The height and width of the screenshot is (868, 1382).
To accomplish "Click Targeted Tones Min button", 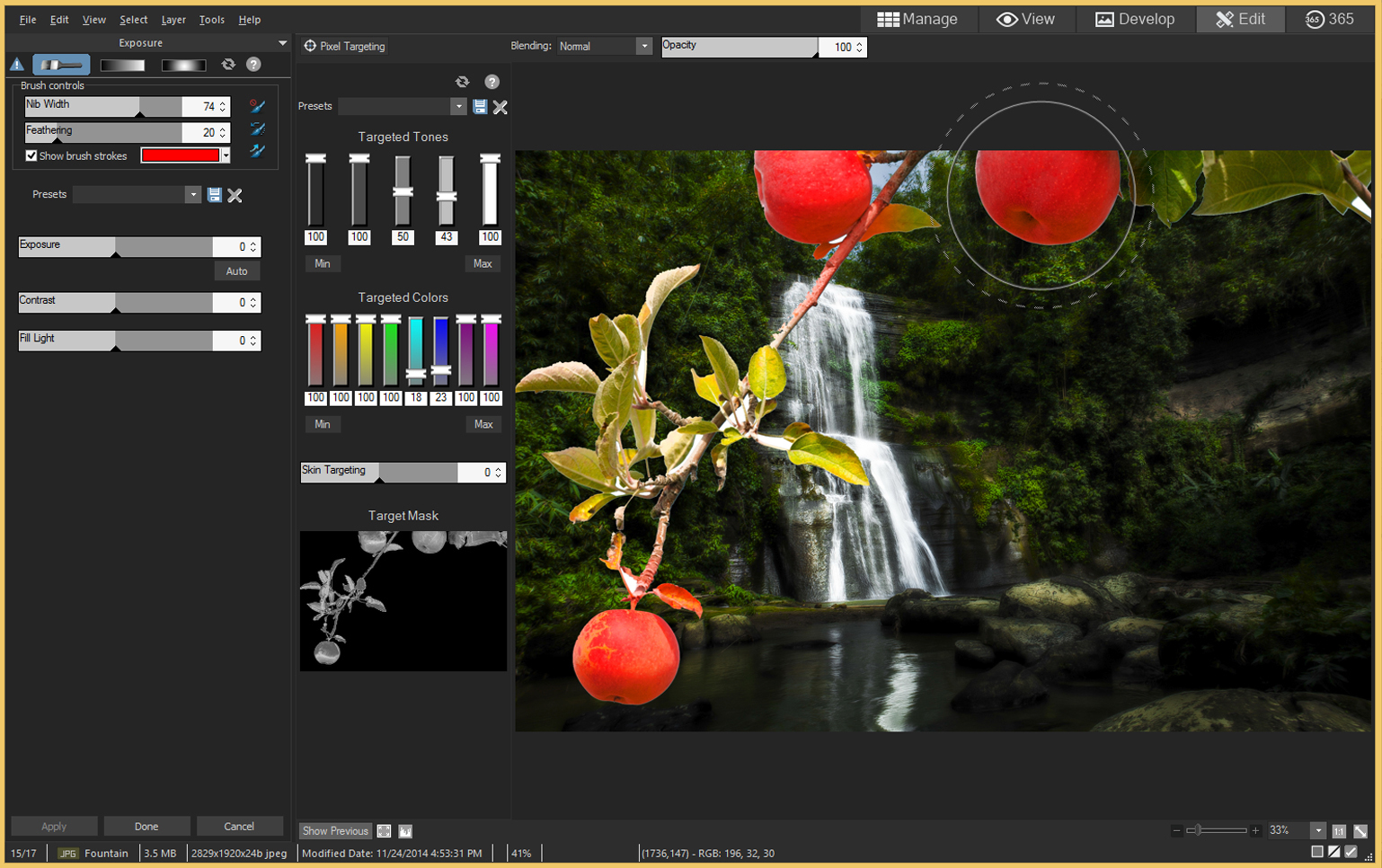I will (323, 263).
